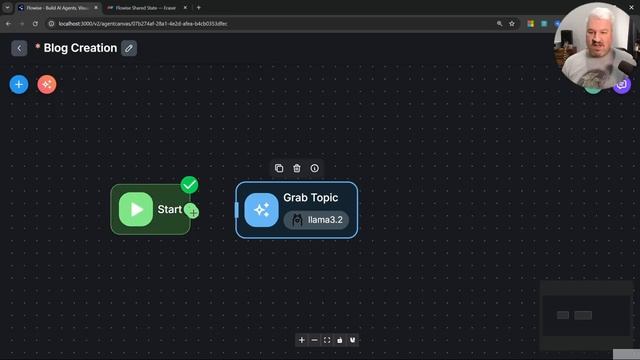Zoom in on the canvas
The image size is (640, 360).
tap(302, 340)
